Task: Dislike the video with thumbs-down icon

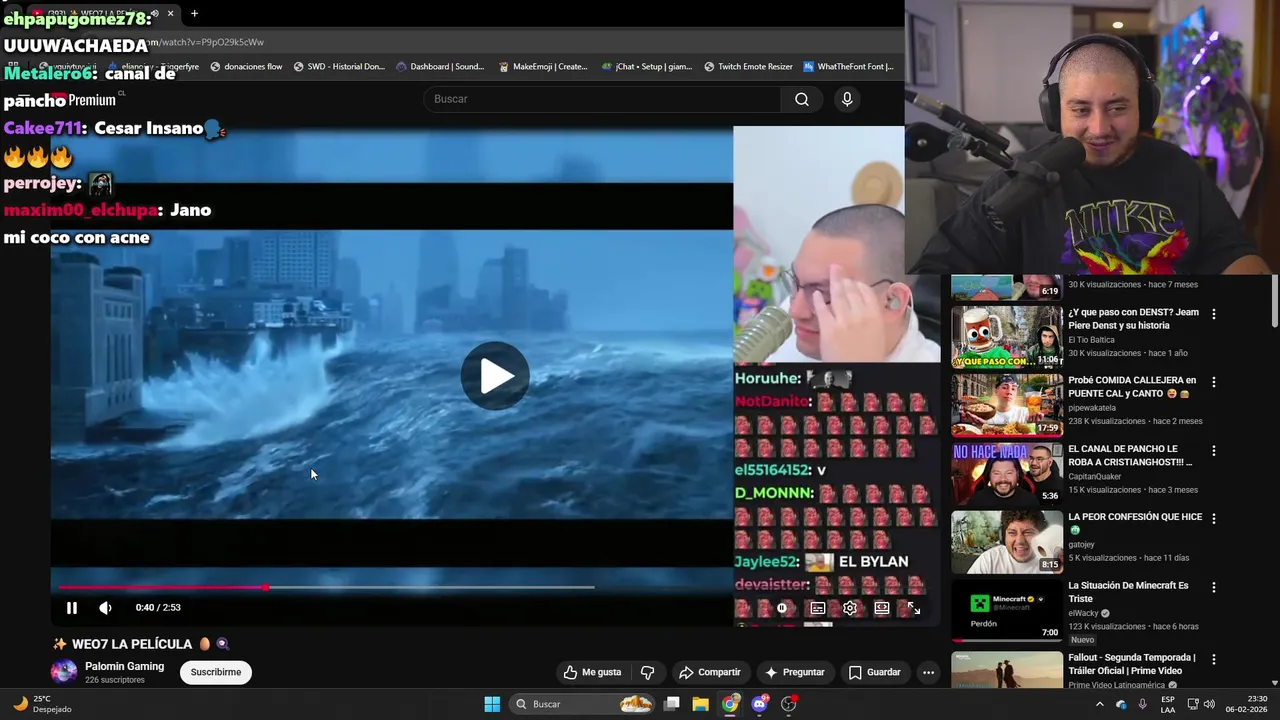Action: (647, 672)
